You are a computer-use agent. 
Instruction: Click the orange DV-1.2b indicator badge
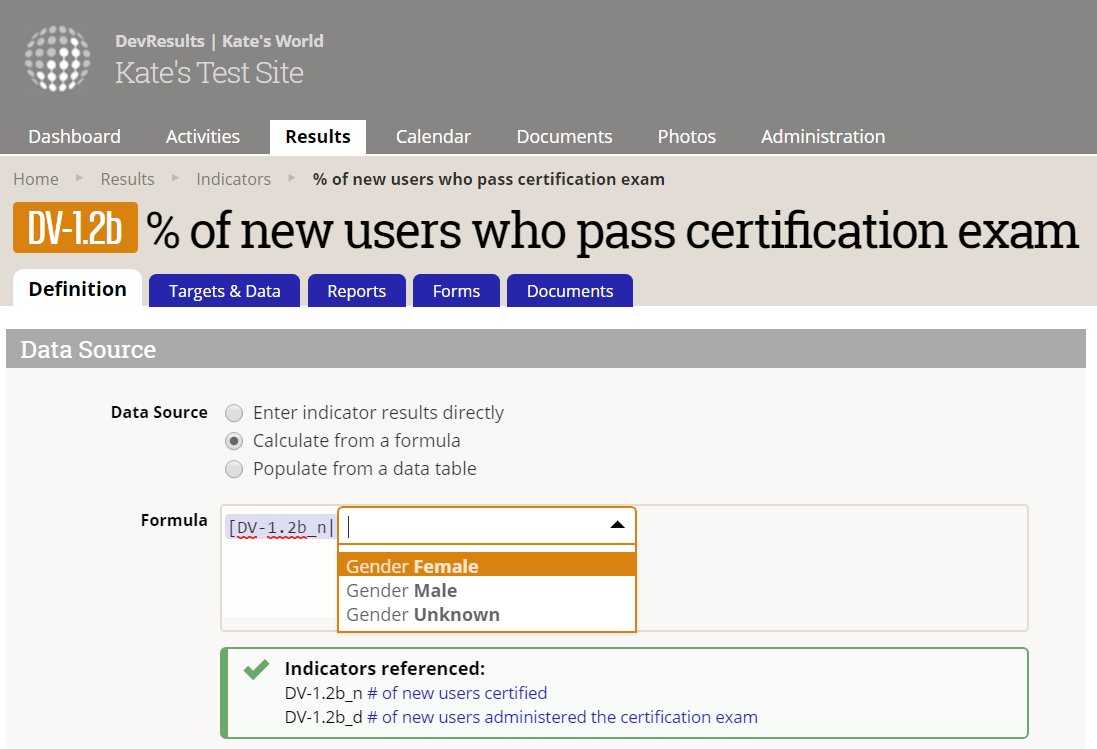[x=75, y=230]
